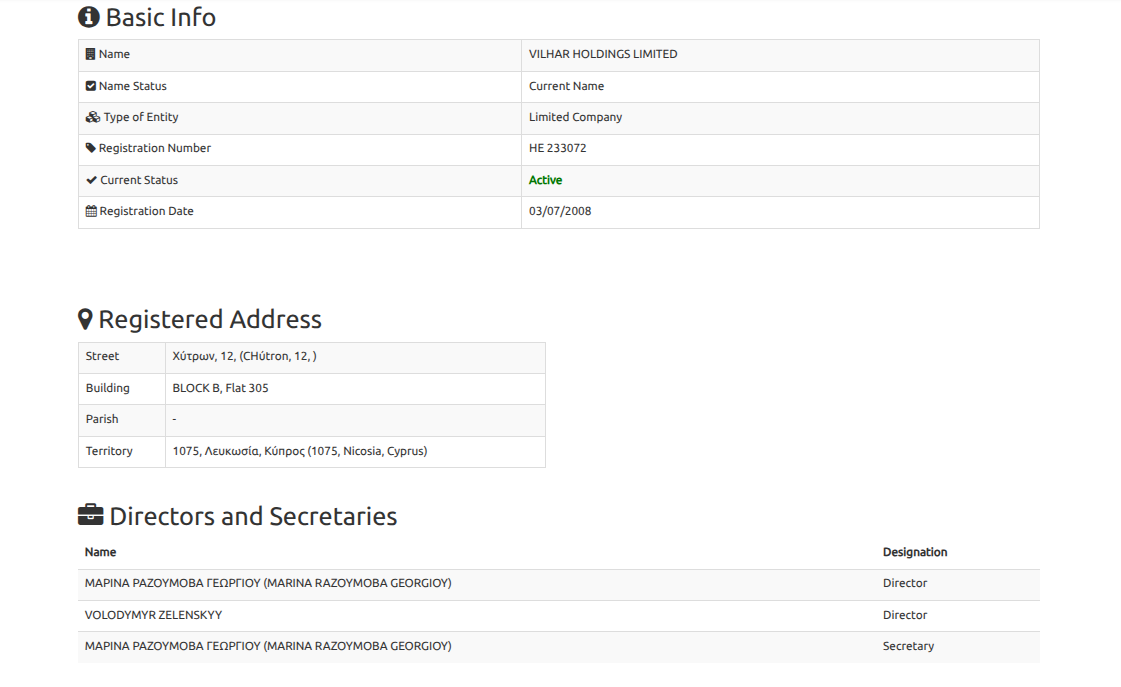Image resolution: width=1121 pixels, height=687 pixels.
Task: Select the VOLODYMYR ZELENSKYY director row
Action: point(154,615)
